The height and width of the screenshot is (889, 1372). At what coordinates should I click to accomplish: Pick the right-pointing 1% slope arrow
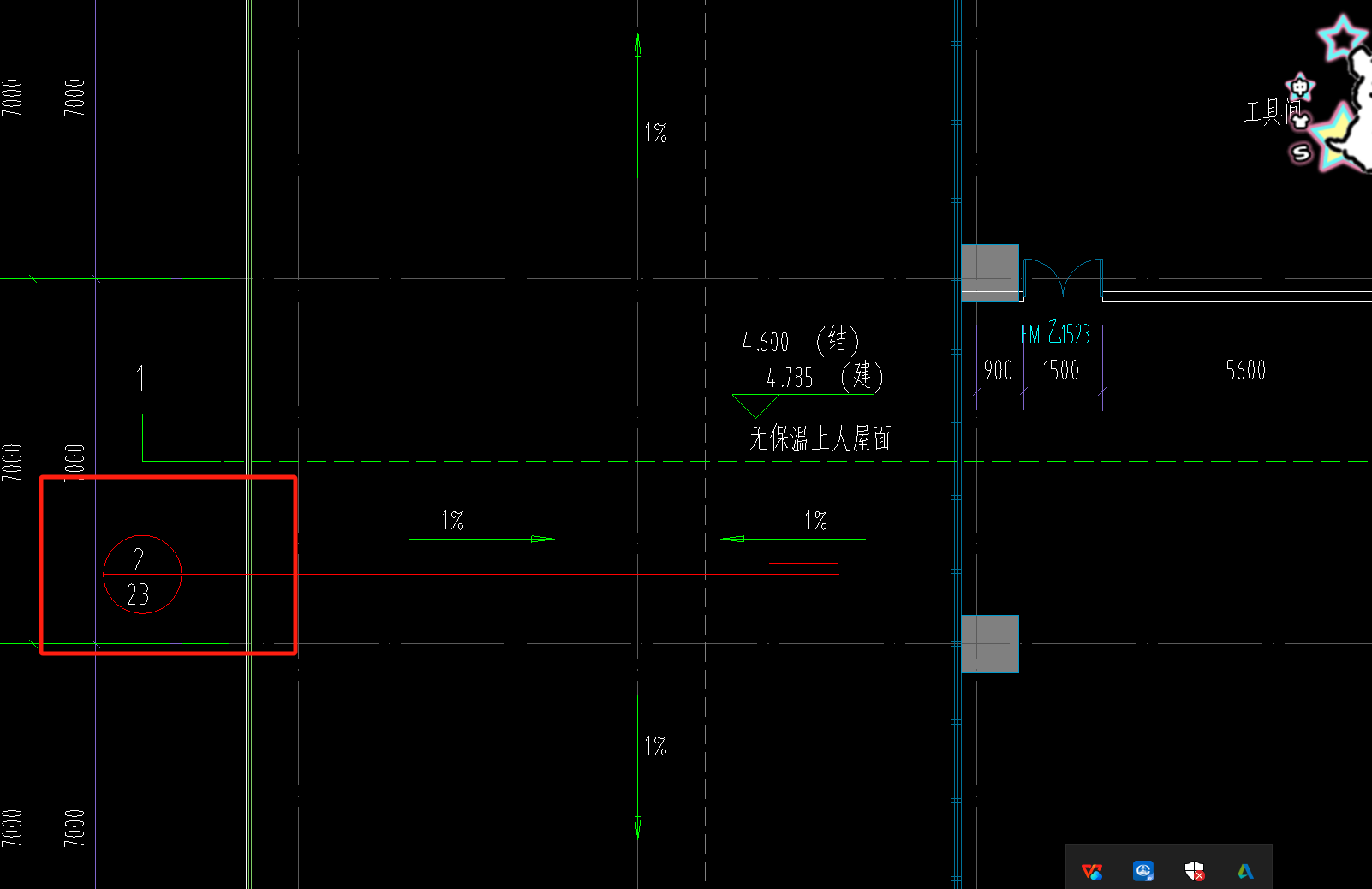click(482, 539)
